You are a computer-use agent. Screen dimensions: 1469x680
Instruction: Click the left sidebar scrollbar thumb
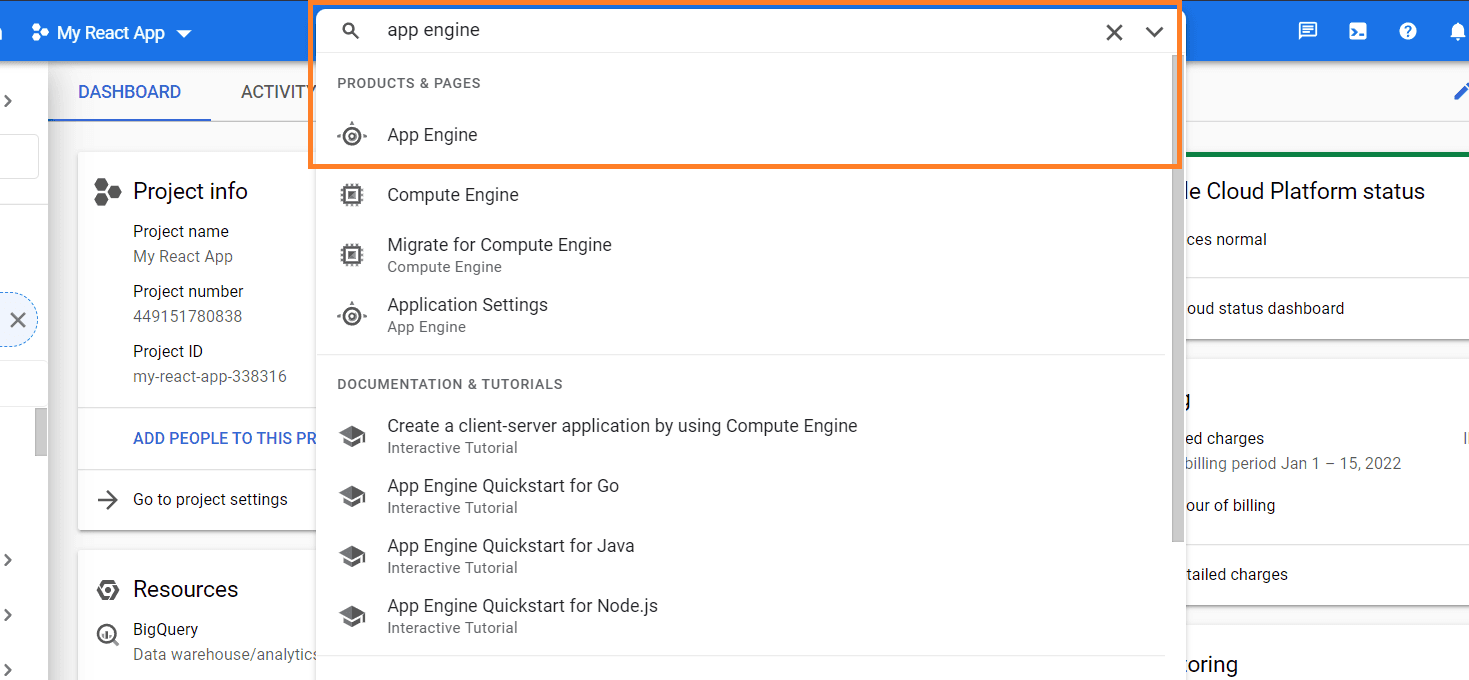(x=41, y=432)
